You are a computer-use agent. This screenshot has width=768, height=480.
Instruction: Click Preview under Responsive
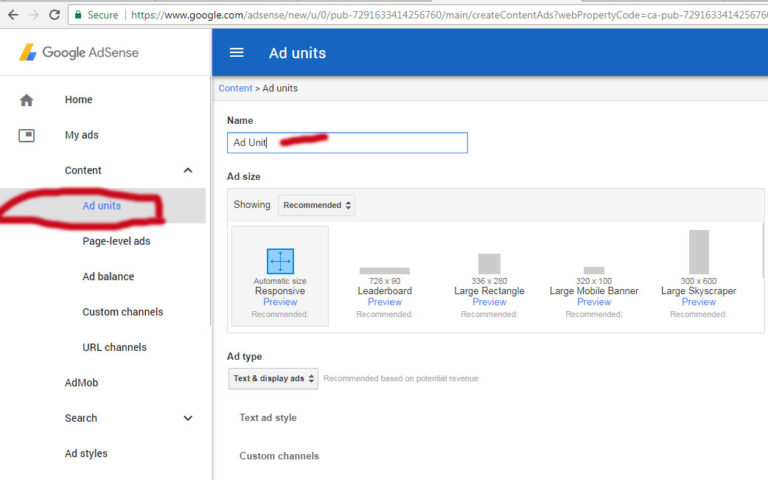280,302
